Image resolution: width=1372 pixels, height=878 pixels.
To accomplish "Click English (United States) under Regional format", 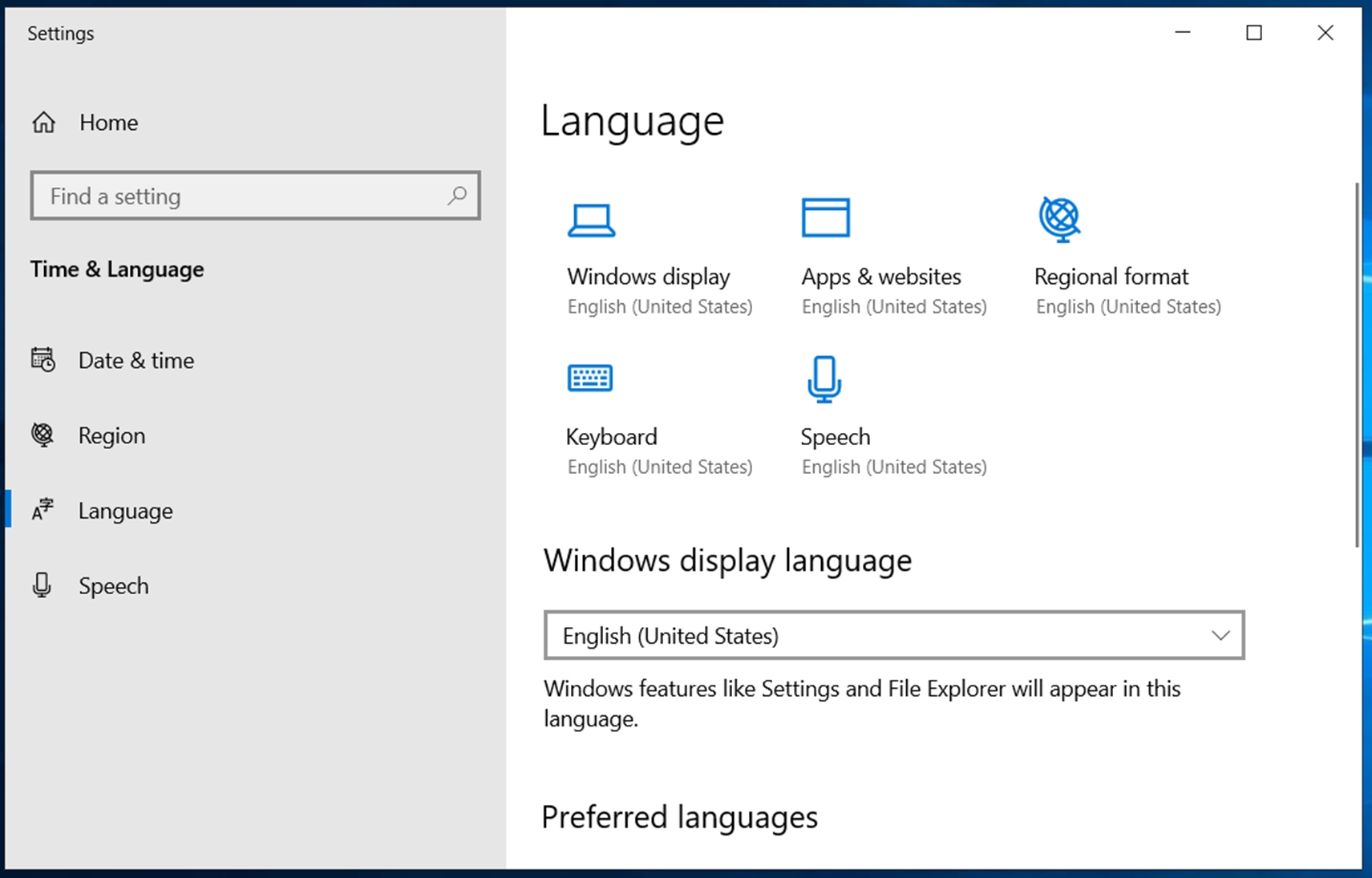I will click(1128, 307).
